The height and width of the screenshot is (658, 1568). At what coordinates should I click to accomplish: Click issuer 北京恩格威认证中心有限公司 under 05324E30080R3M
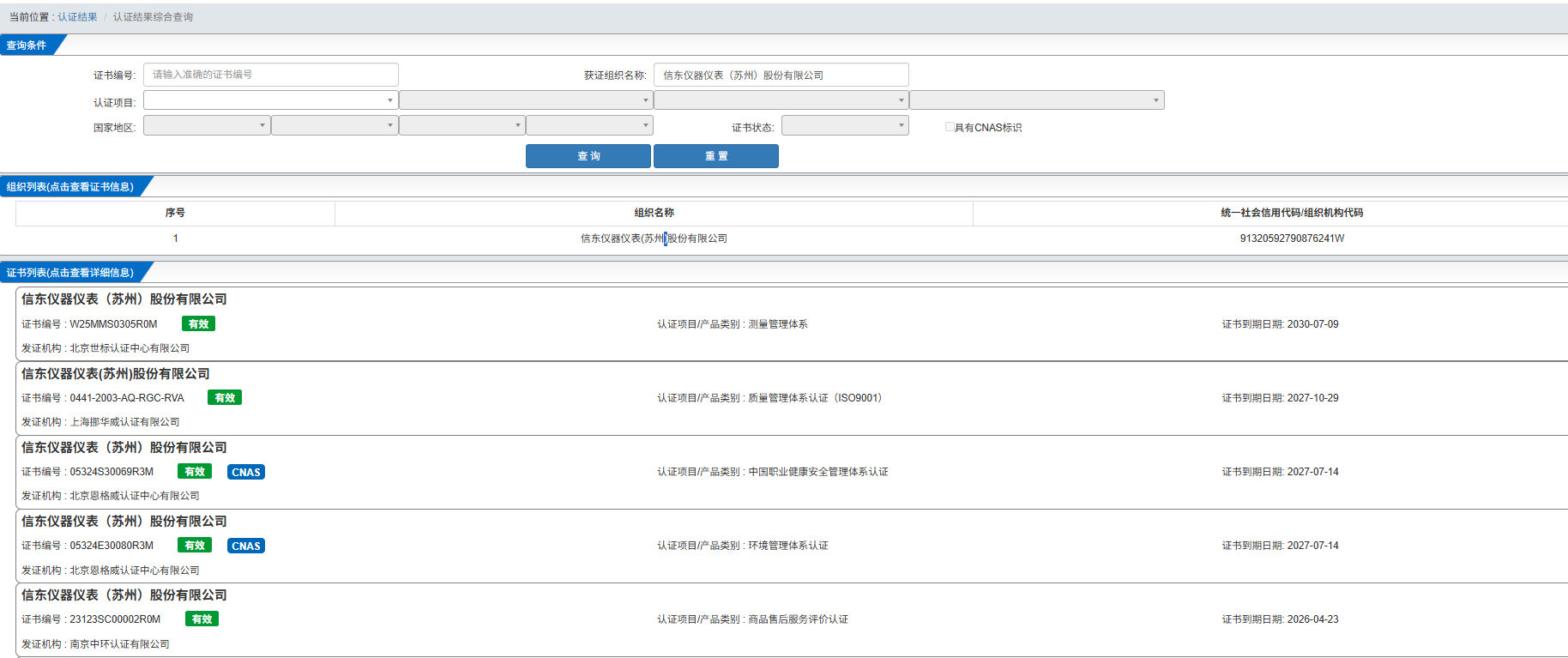(135, 570)
